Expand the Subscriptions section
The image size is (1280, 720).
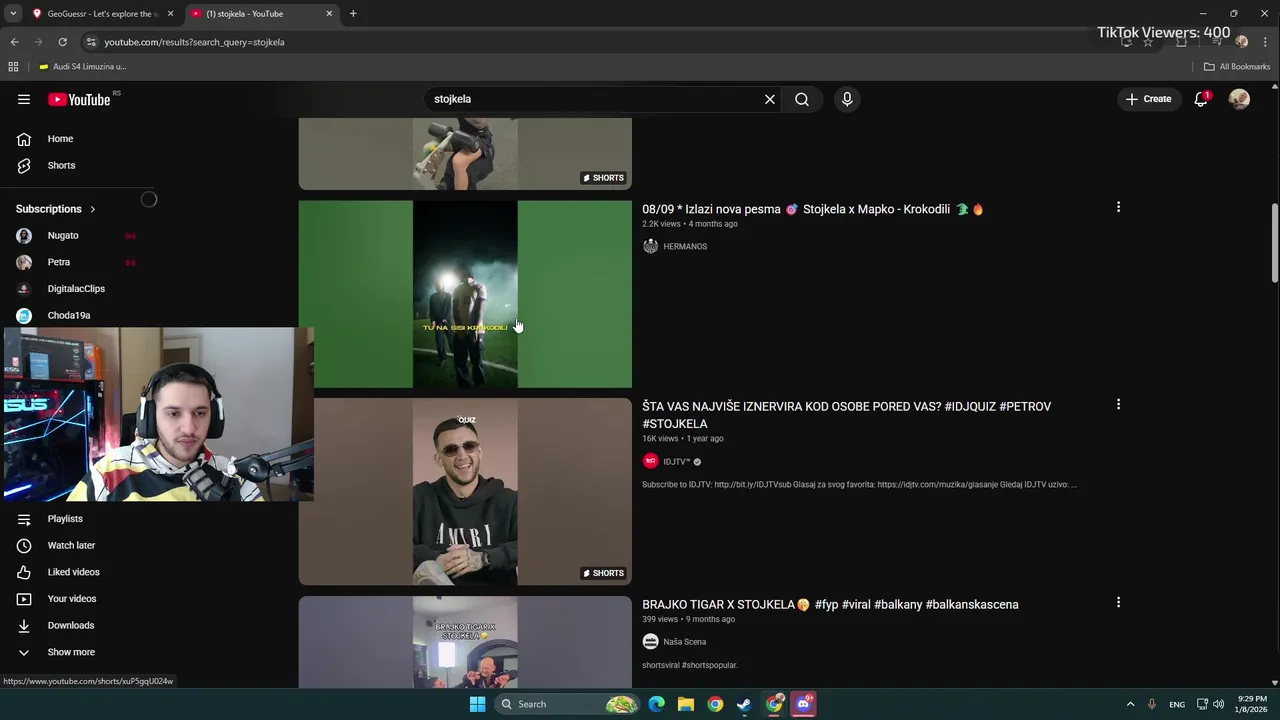click(x=56, y=209)
